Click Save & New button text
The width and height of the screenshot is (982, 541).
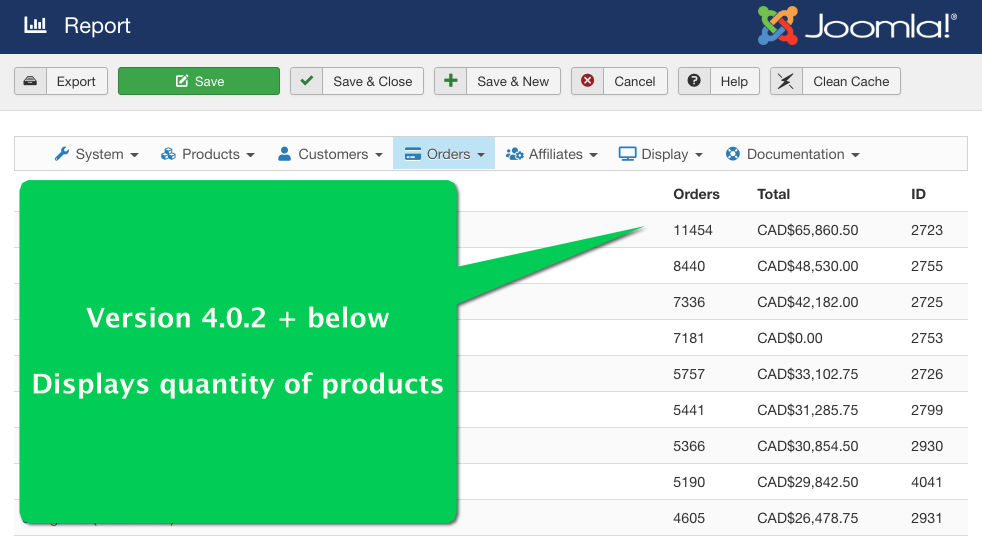(x=513, y=81)
